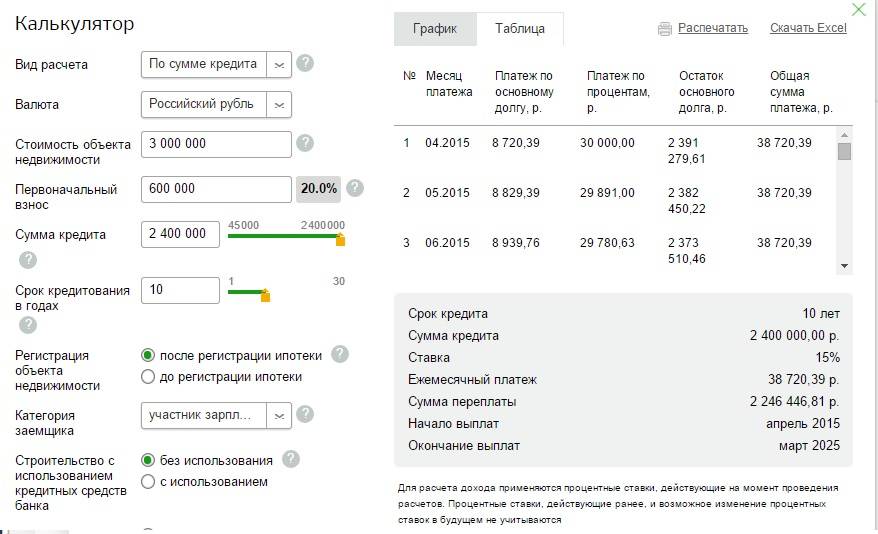The width and height of the screenshot is (878, 534).
Task: Click help icon beside Стоимость объекта недвижимости
Action: tap(305, 143)
